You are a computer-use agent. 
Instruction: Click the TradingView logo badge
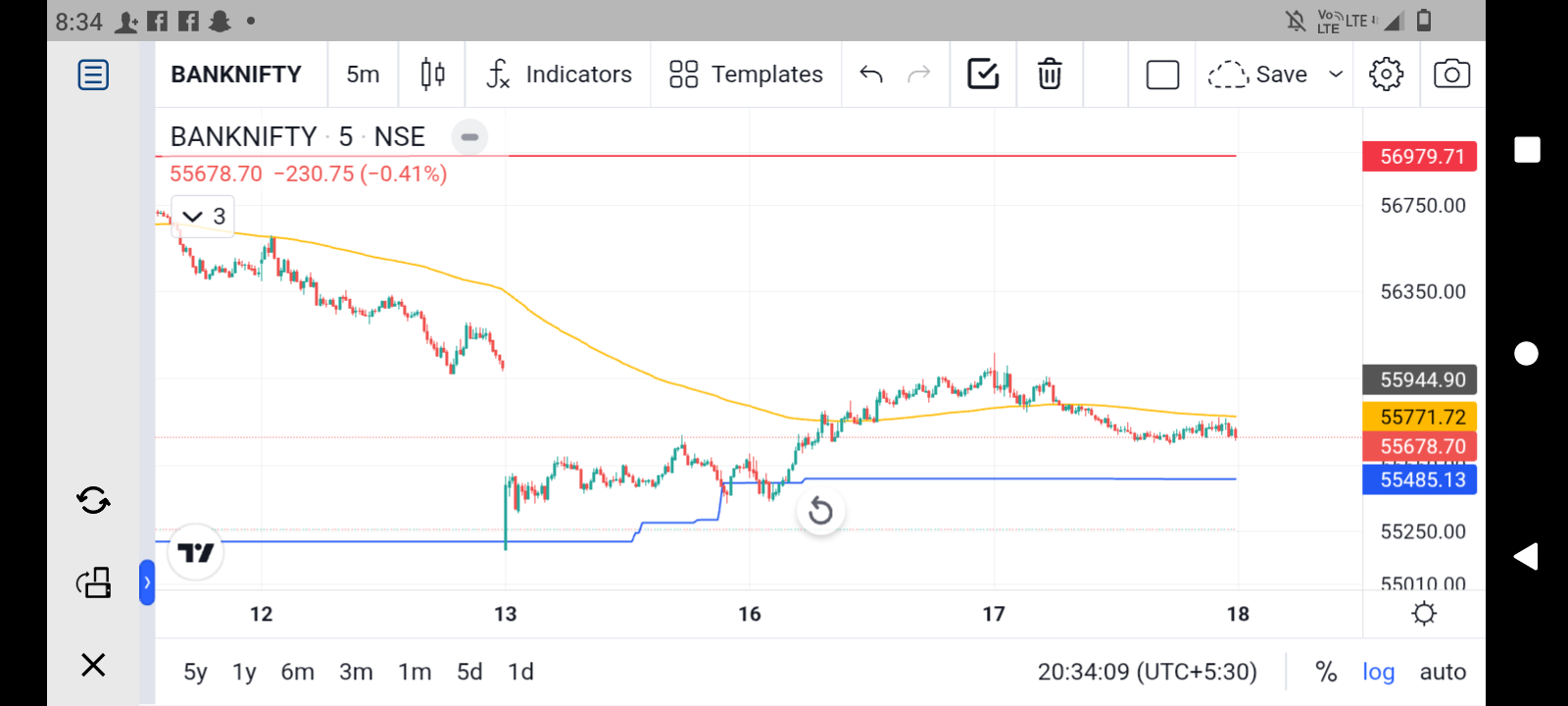[x=196, y=553]
